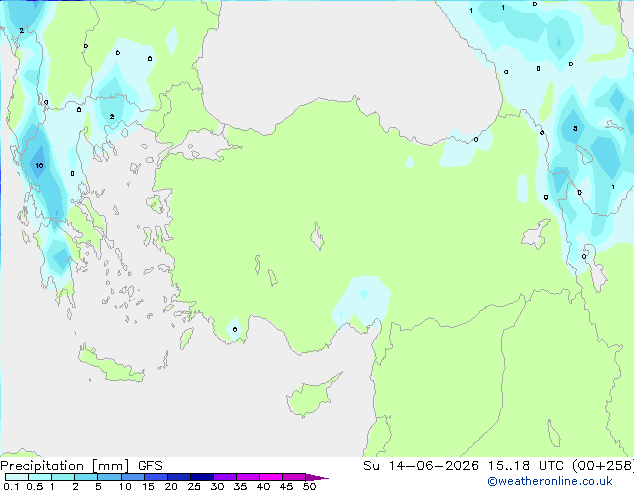Select the 0.5–1 mm legend swatch
The image size is (634, 490).
pyautogui.click(x=40, y=477)
